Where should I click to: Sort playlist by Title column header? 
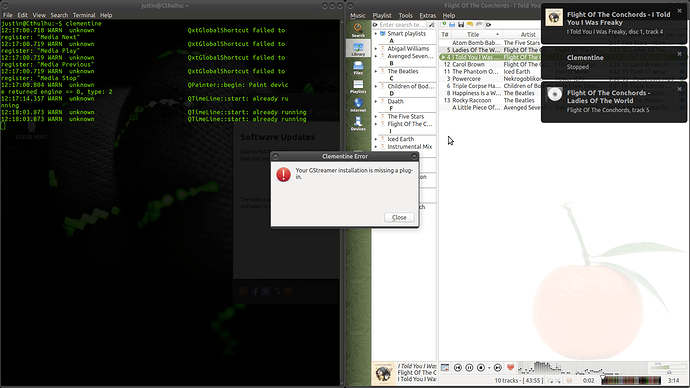point(476,34)
